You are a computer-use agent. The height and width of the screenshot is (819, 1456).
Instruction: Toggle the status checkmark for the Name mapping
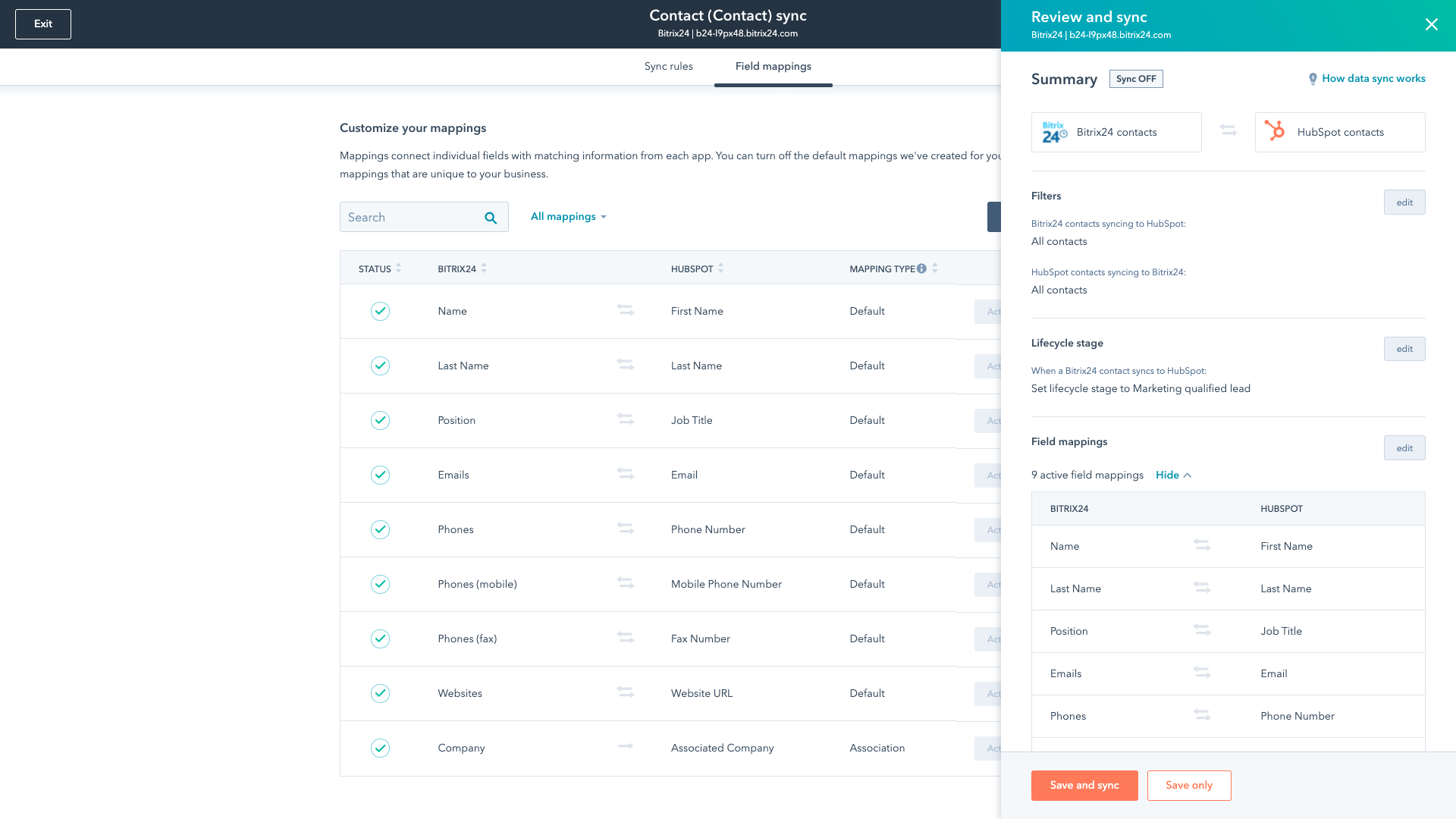pos(380,311)
